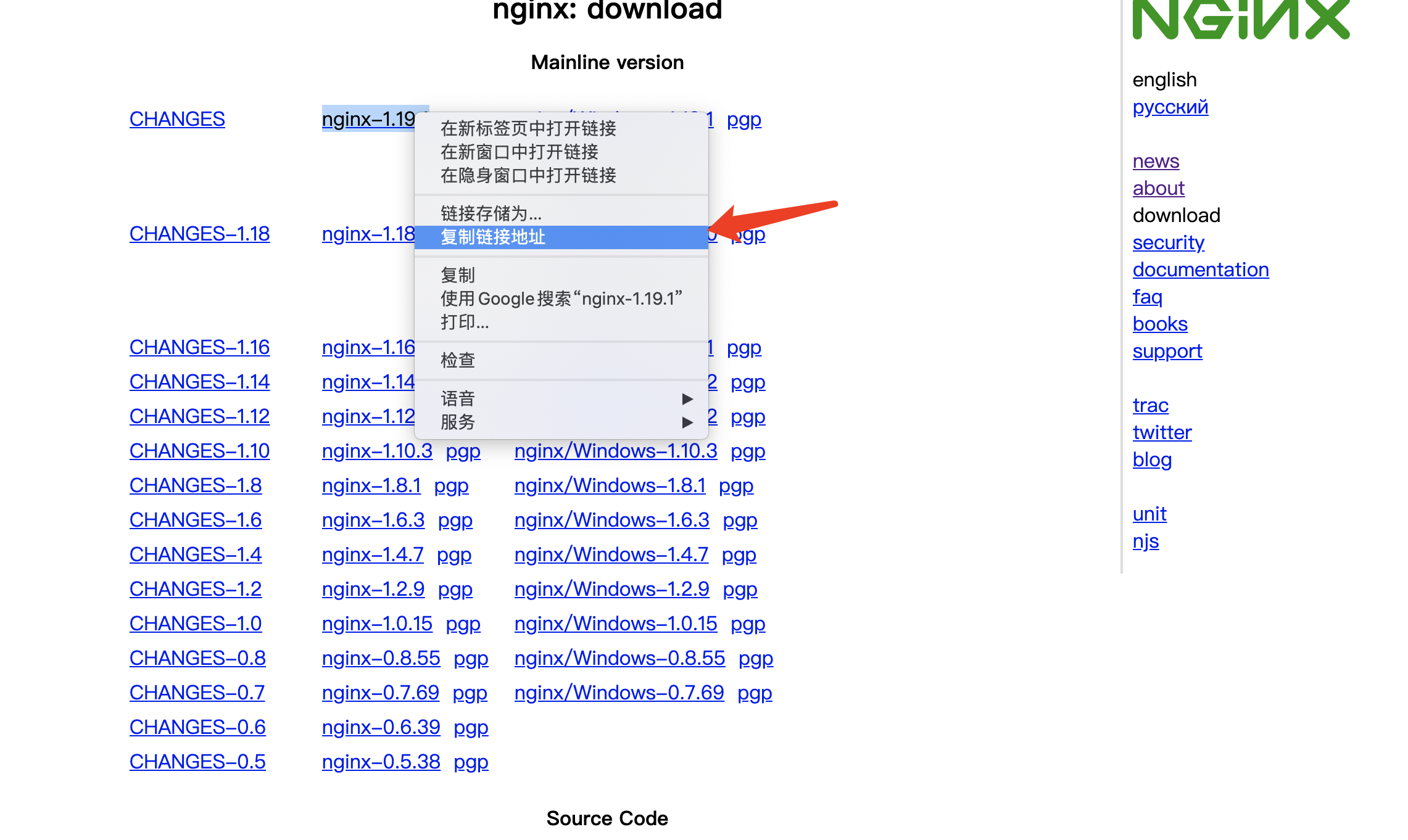
Task: Choose 在新标签页中打开链接 menu entry
Action: click(x=528, y=128)
